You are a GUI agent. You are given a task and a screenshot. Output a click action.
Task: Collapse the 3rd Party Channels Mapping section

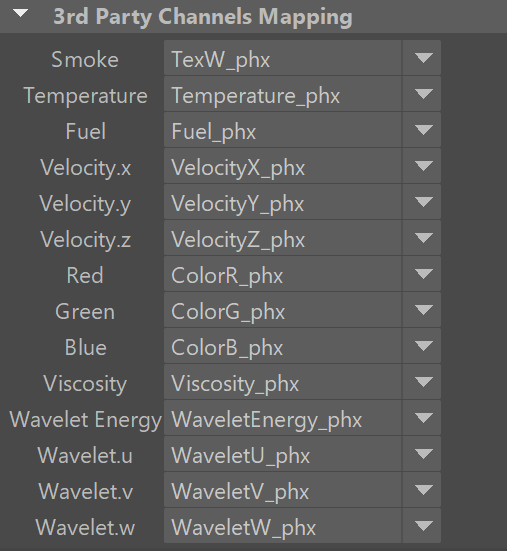[x=21, y=14]
